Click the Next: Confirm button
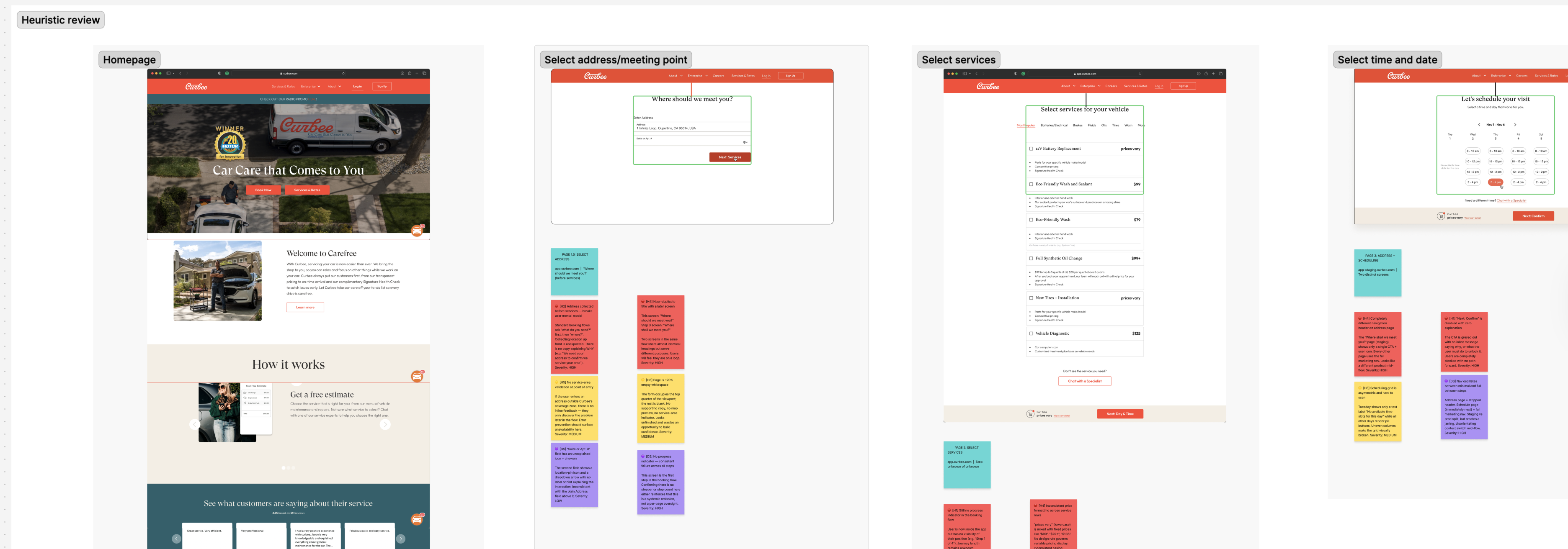 coord(1533,216)
